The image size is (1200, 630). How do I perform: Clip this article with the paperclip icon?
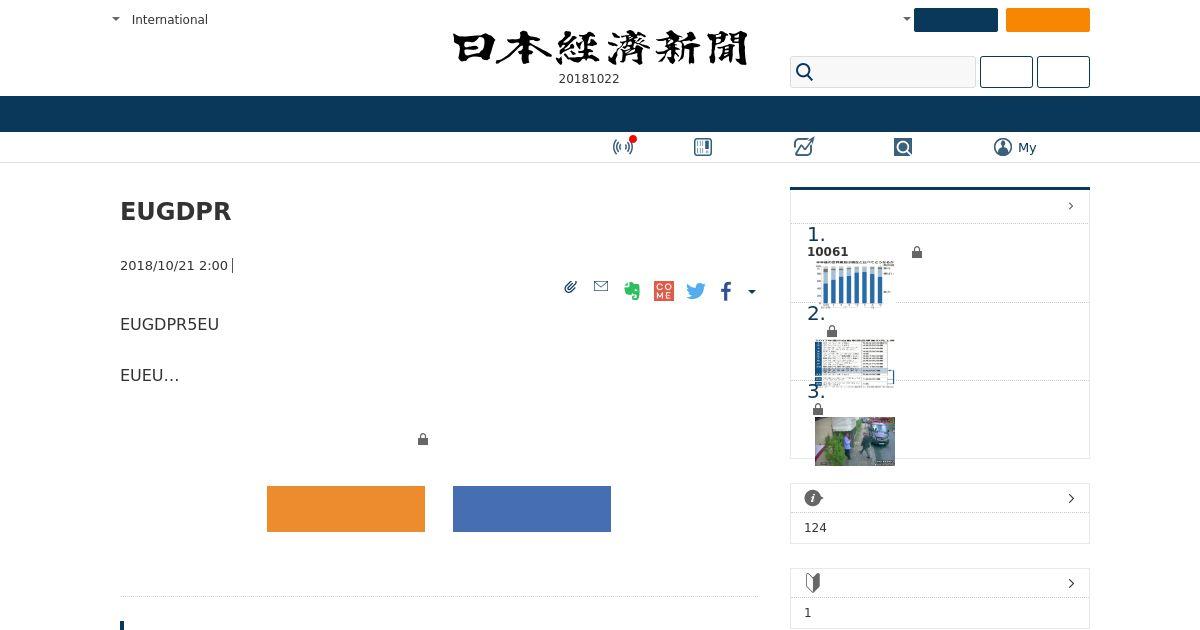[570, 287]
